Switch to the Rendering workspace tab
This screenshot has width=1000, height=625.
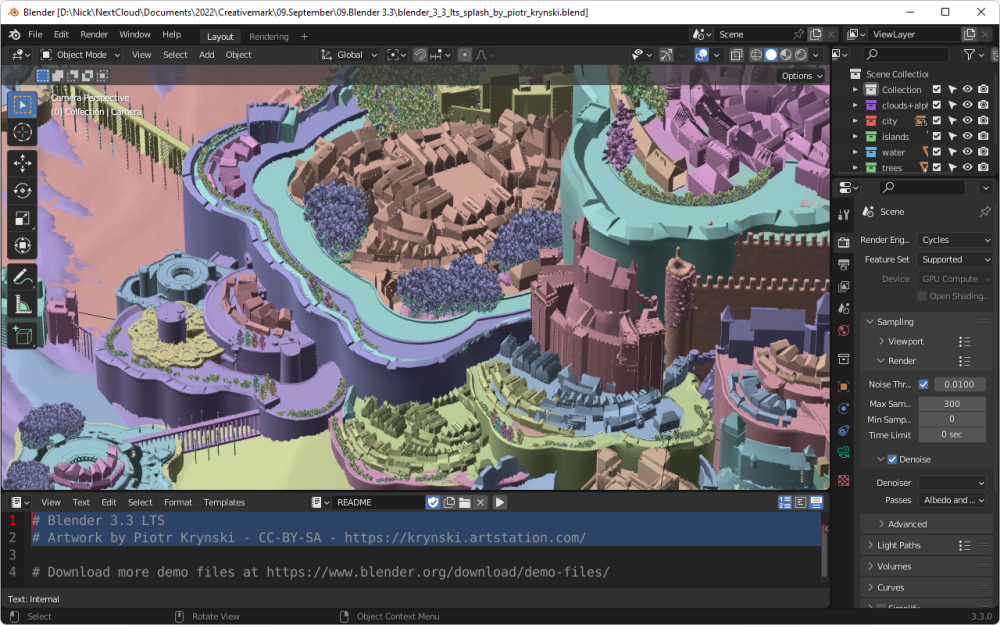click(x=268, y=37)
